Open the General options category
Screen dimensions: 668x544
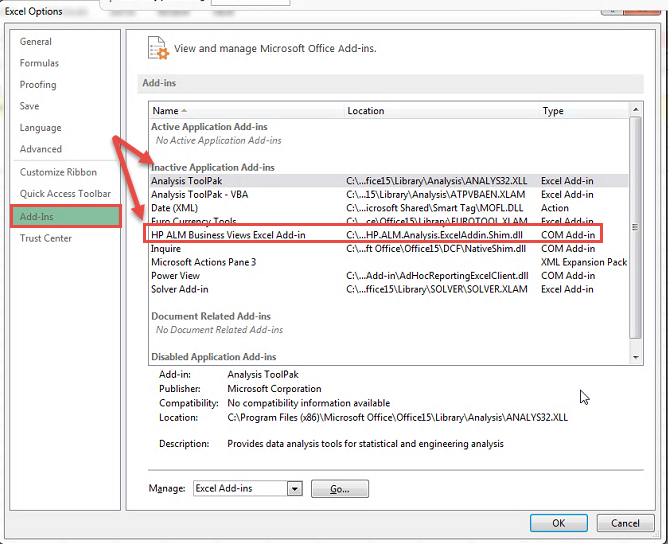click(36, 42)
